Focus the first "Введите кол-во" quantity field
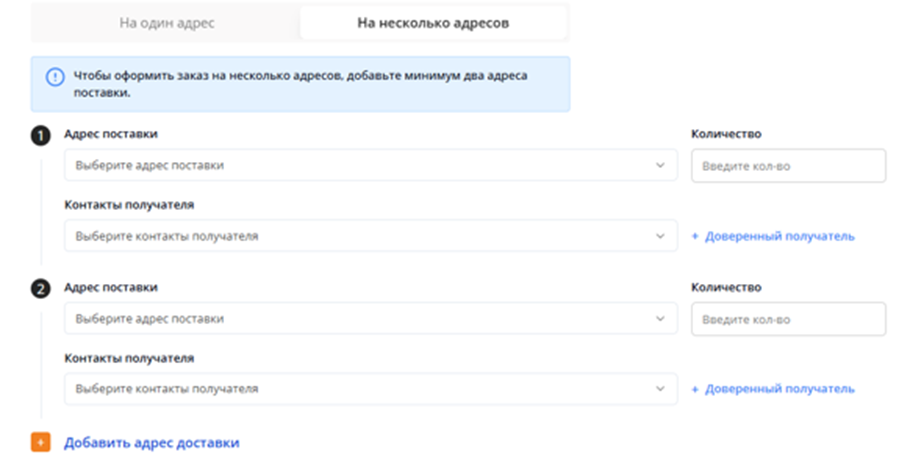The width and height of the screenshot is (899, 458). 788,166
